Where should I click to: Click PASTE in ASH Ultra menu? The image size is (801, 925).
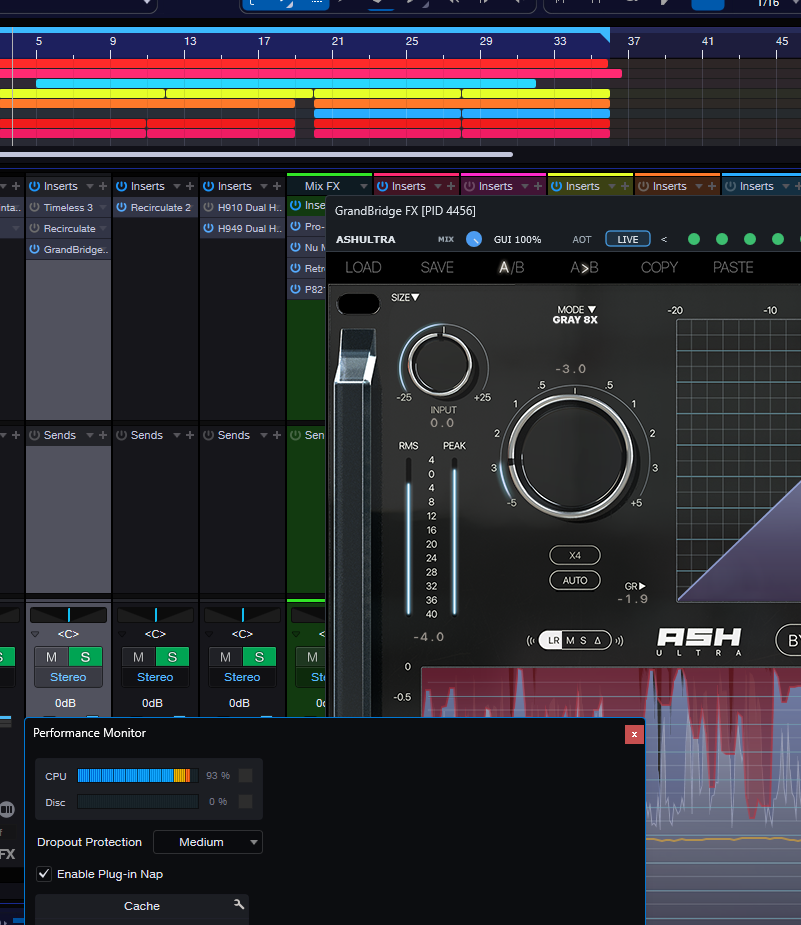coord(733,267)
